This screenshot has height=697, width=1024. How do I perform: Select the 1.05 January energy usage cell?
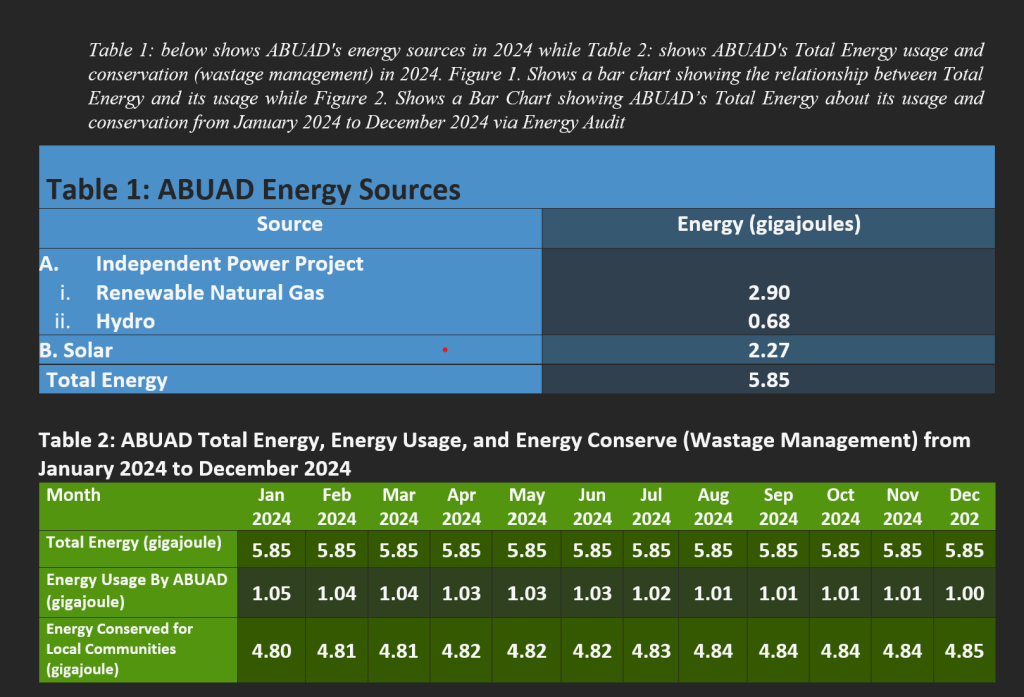tap(271, 592)
